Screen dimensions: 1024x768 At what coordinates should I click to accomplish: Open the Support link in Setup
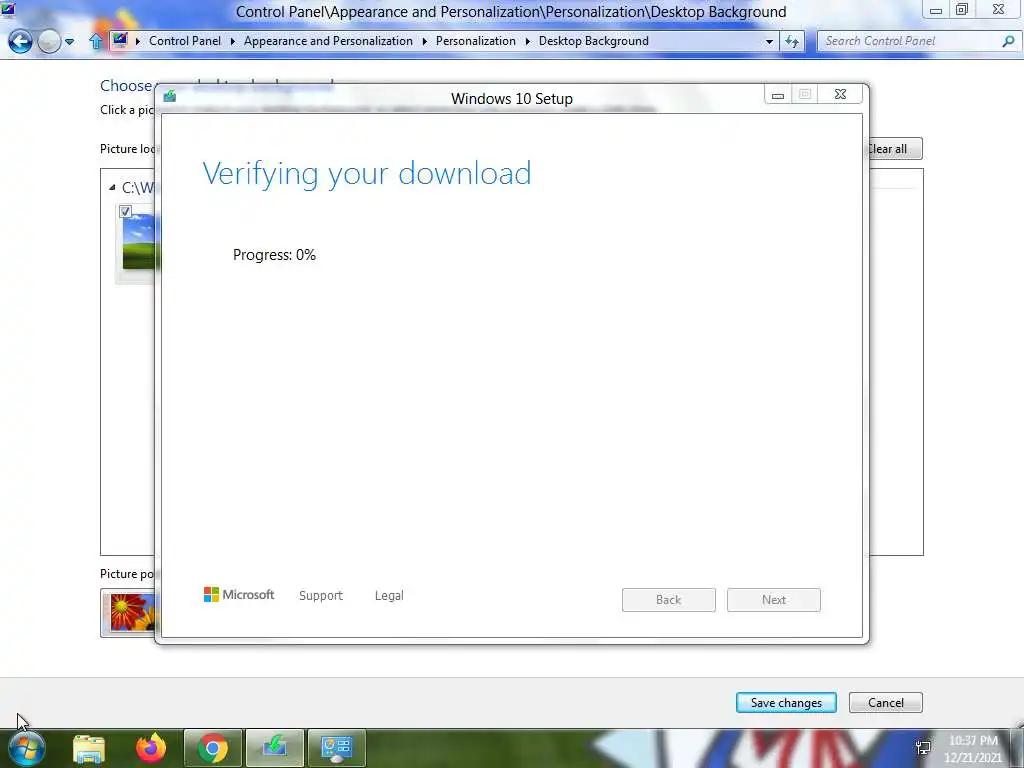[x=321, y=596]
